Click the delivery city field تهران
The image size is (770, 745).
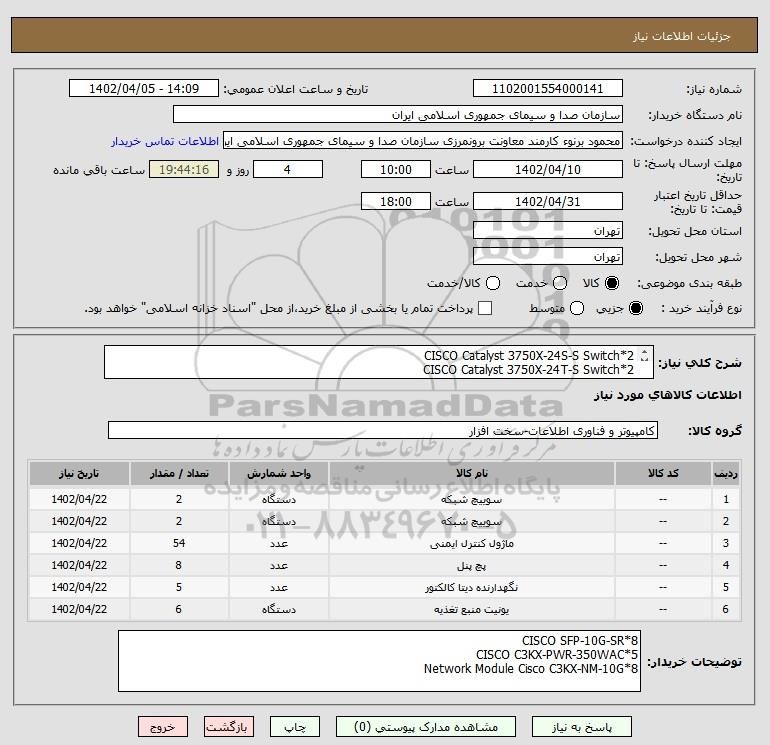(548, 256)
